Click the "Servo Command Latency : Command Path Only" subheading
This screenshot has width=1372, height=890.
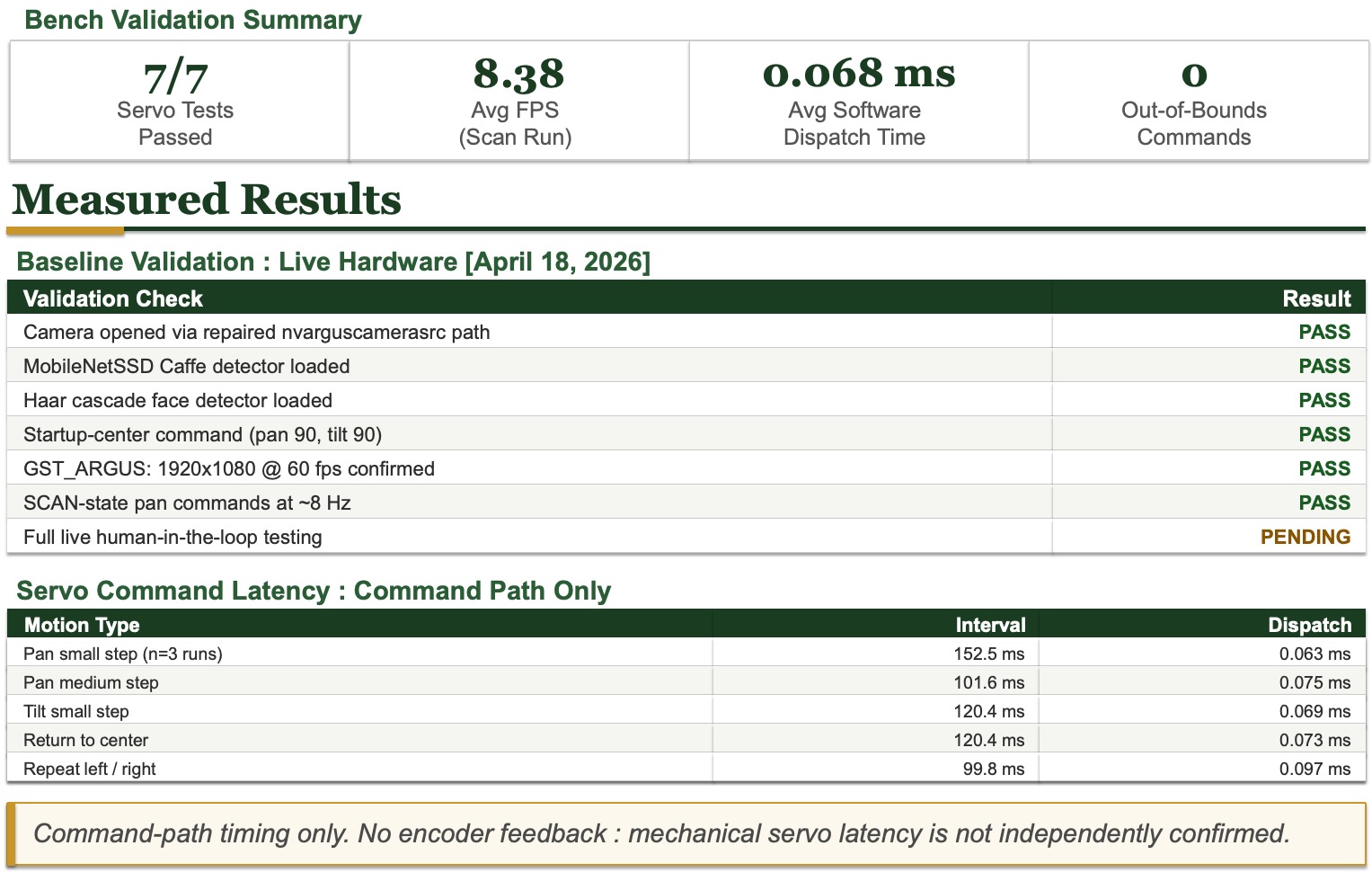click(314, 591)
